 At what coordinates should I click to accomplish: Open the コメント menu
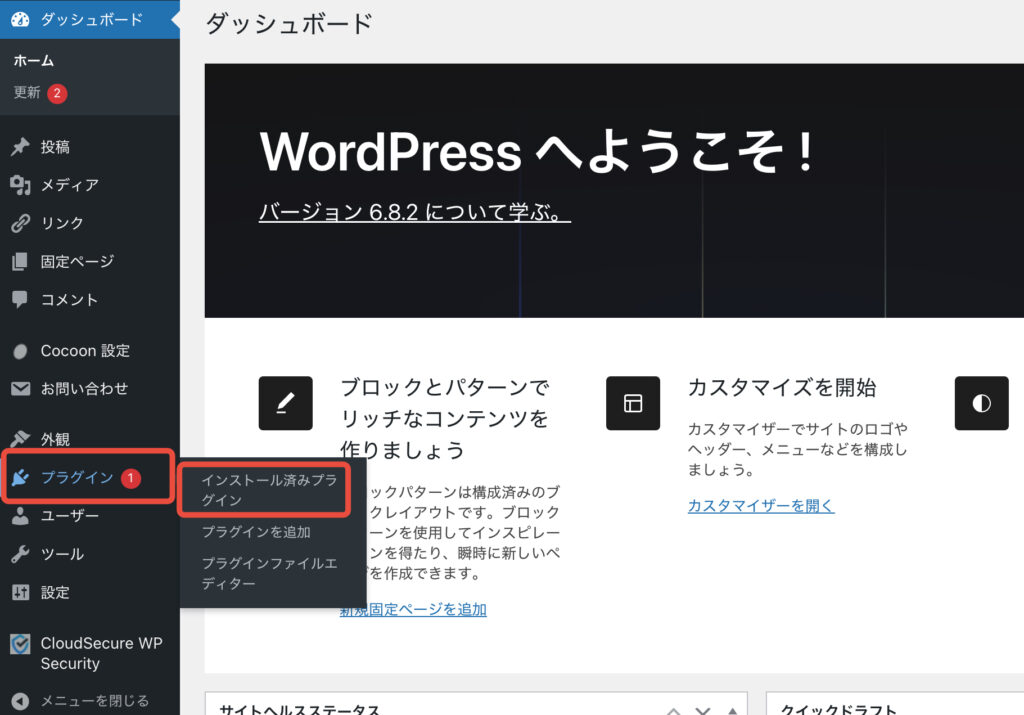click(x=89, y=300)
